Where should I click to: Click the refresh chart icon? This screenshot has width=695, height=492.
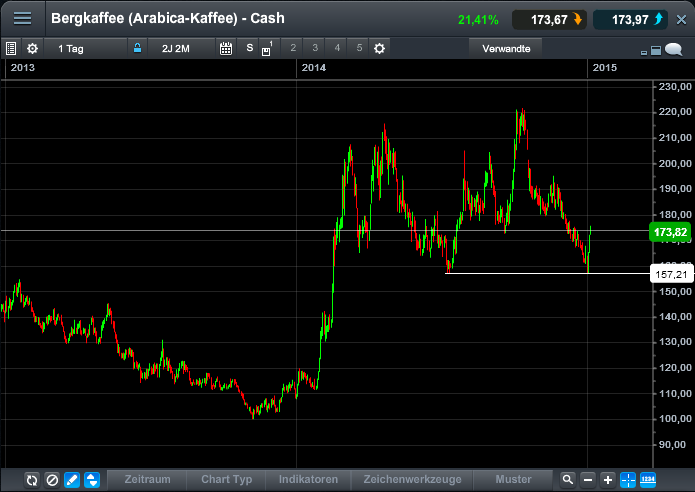click(x=32, y=480)
